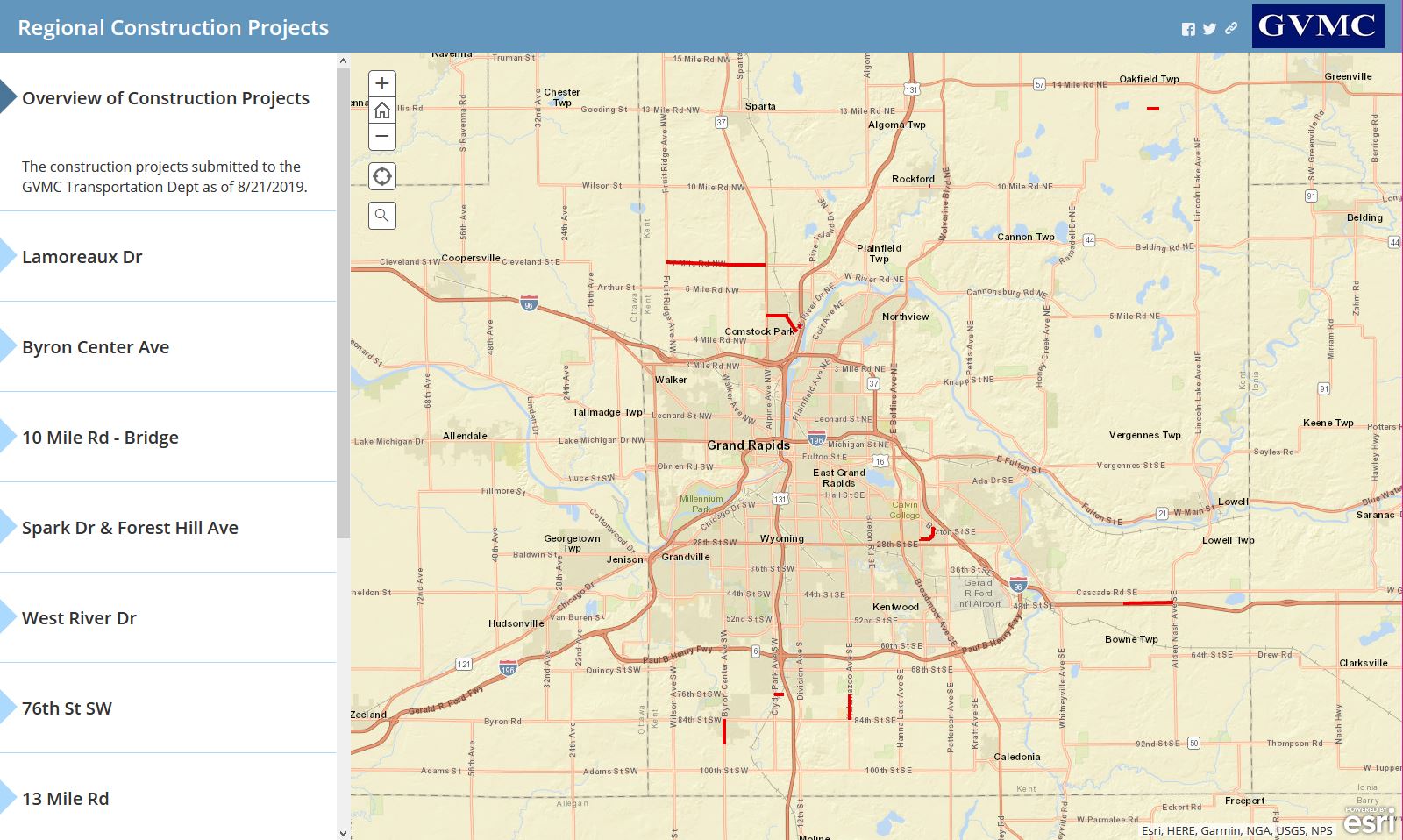1403x840 pixels.
Task: Reset map to default home extent
Action: 382,110
